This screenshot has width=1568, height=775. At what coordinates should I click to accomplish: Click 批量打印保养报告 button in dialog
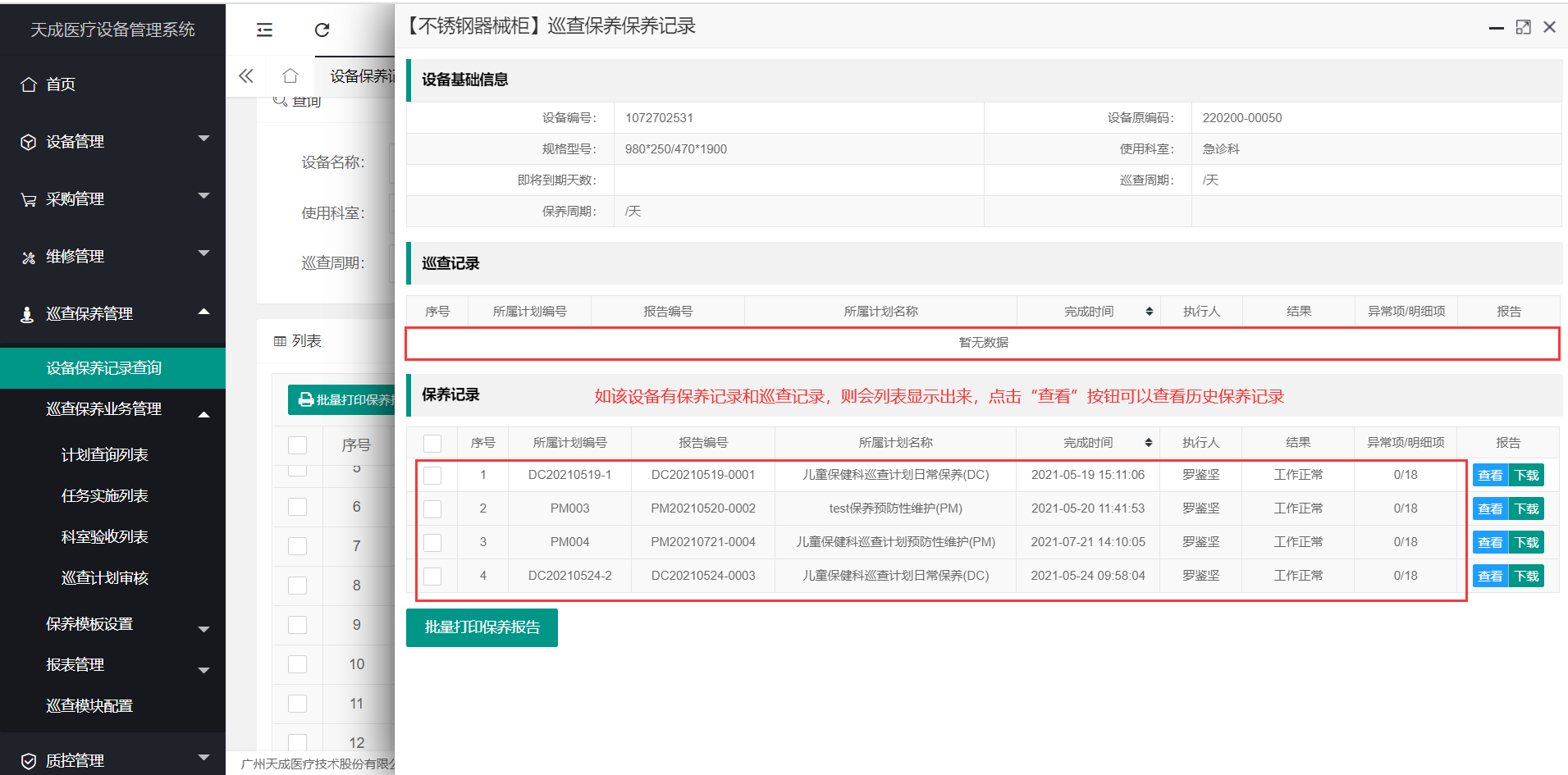coord(482,627)
